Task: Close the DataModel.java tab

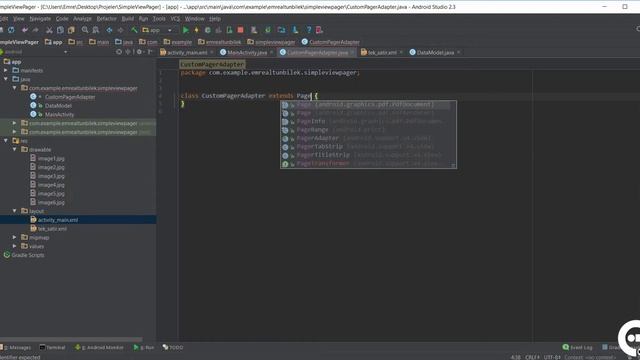Action: tap(458, 52)
